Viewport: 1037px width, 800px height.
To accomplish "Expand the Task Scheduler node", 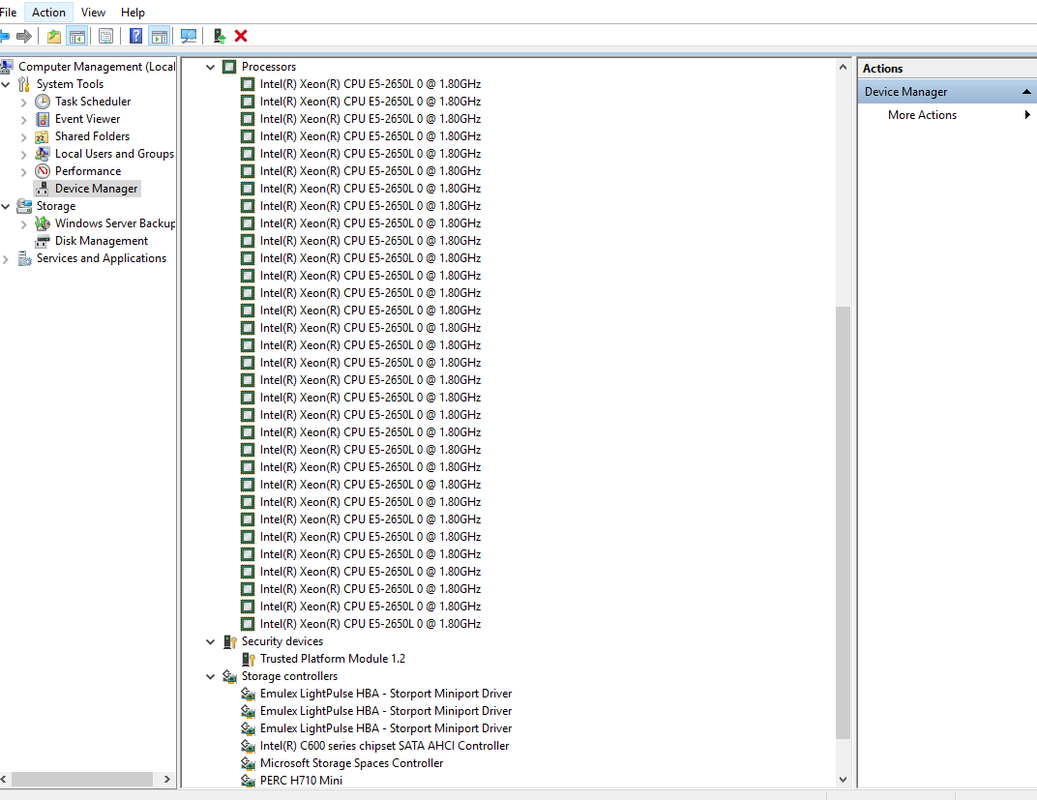I will (x=24, y=102).
